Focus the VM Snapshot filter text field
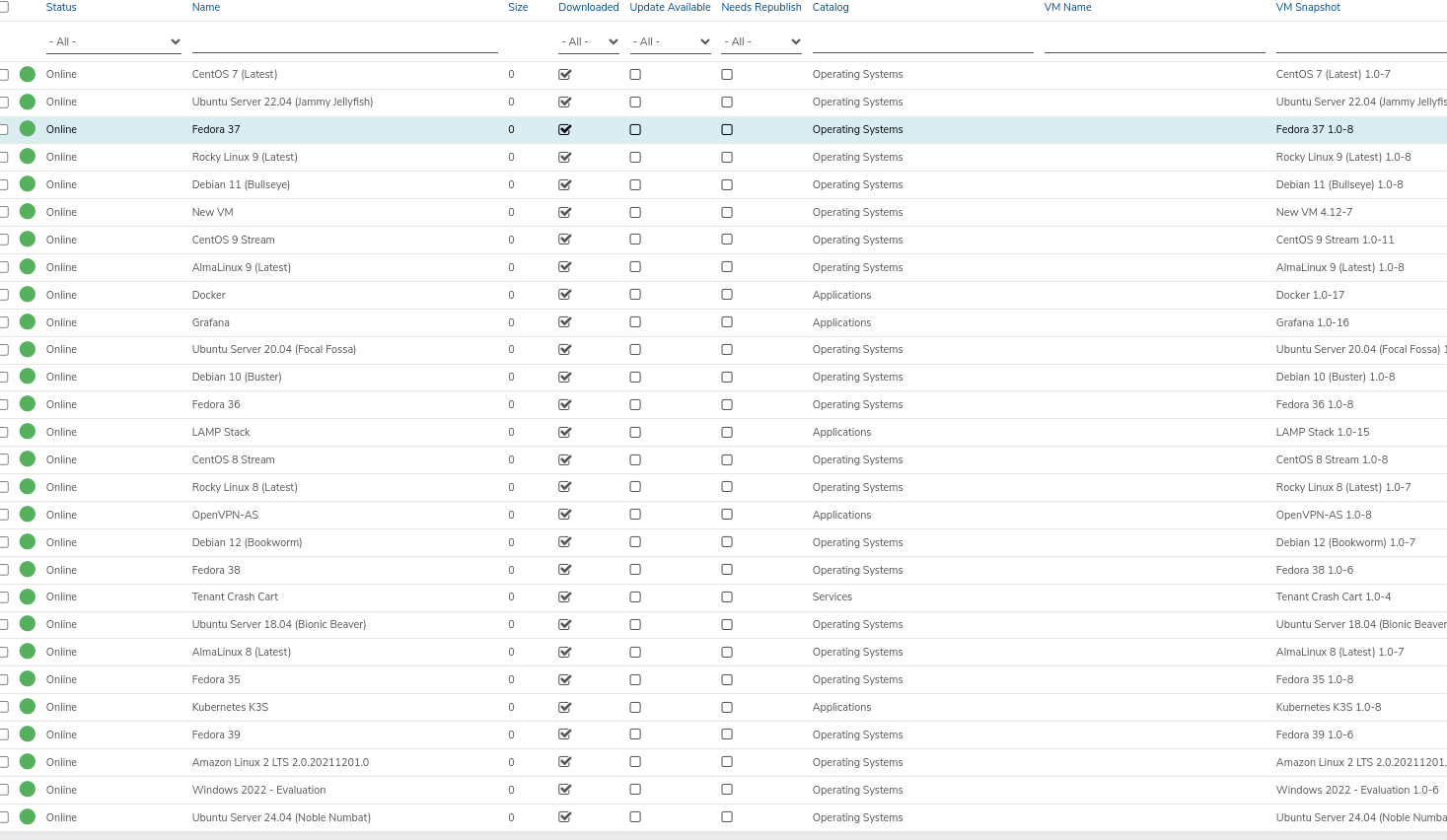Screen dimensions: 1447x840 pos(1361,41)
